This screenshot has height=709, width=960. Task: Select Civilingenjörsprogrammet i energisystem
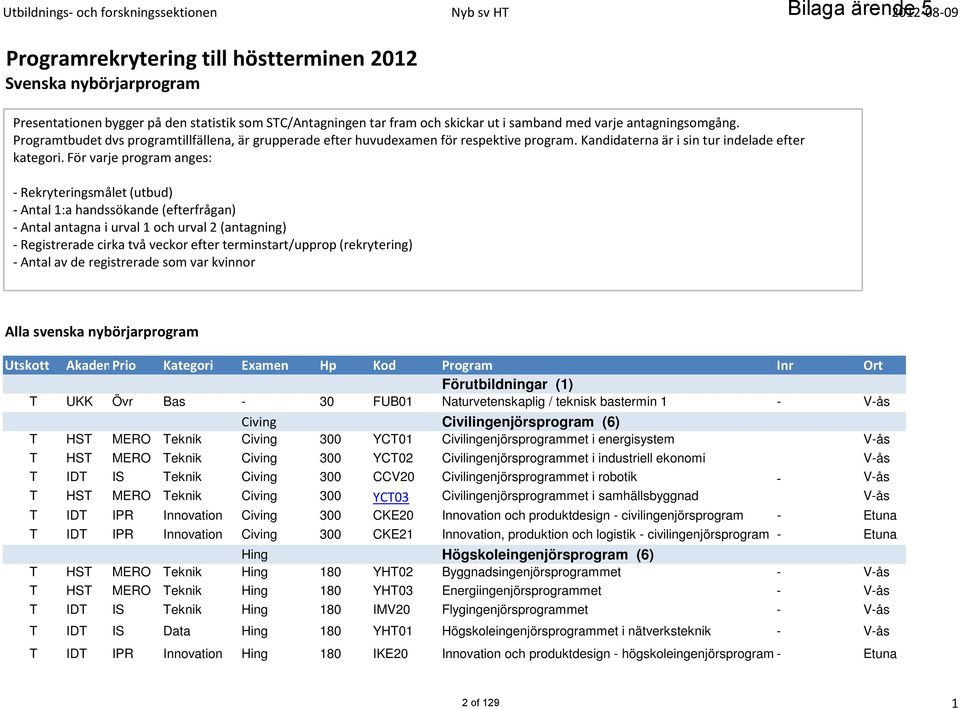(558, 440)
